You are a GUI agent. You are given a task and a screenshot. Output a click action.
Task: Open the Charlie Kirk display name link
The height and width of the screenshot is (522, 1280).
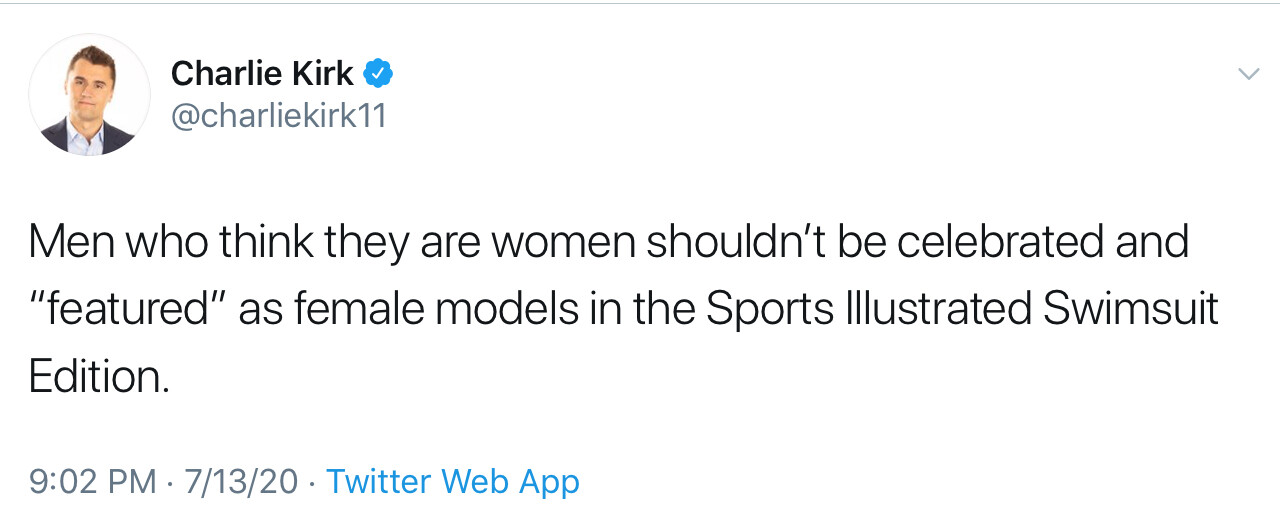tap(262, 73)
